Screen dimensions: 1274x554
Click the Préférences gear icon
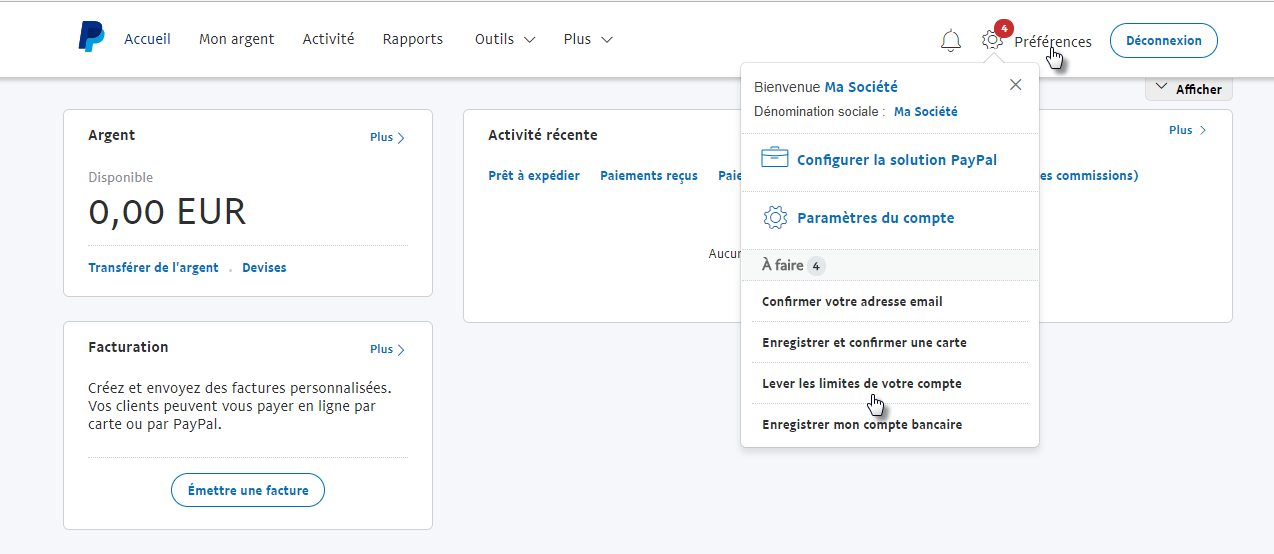coord(991,40)
